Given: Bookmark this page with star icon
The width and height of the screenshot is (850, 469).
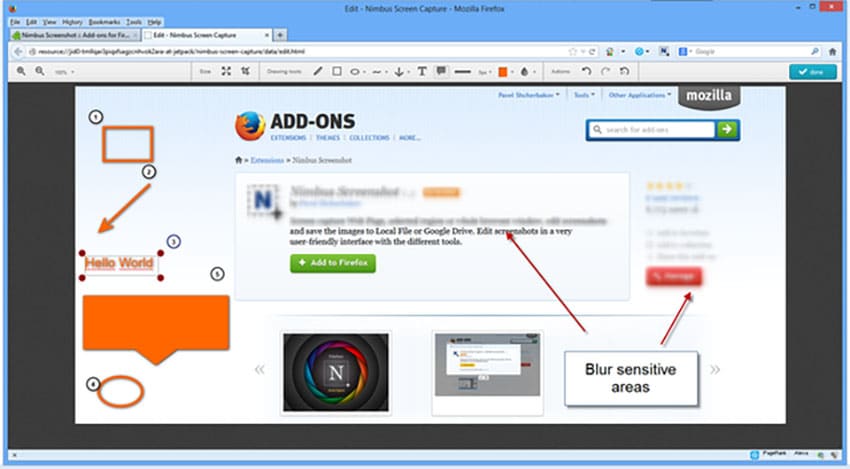Looking at the screenshot, I should (x=572, y=52).
